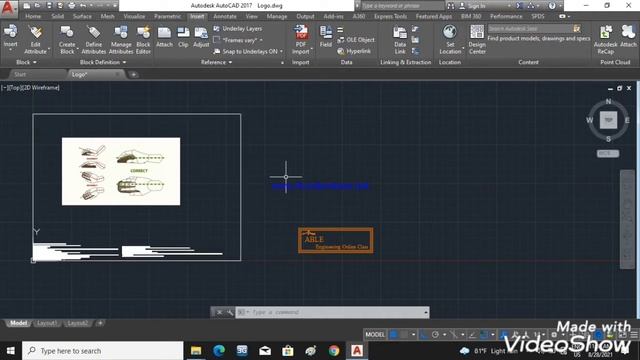Insert a Field
The width and height of the screenshot is (640, 360).
[326, 36]
